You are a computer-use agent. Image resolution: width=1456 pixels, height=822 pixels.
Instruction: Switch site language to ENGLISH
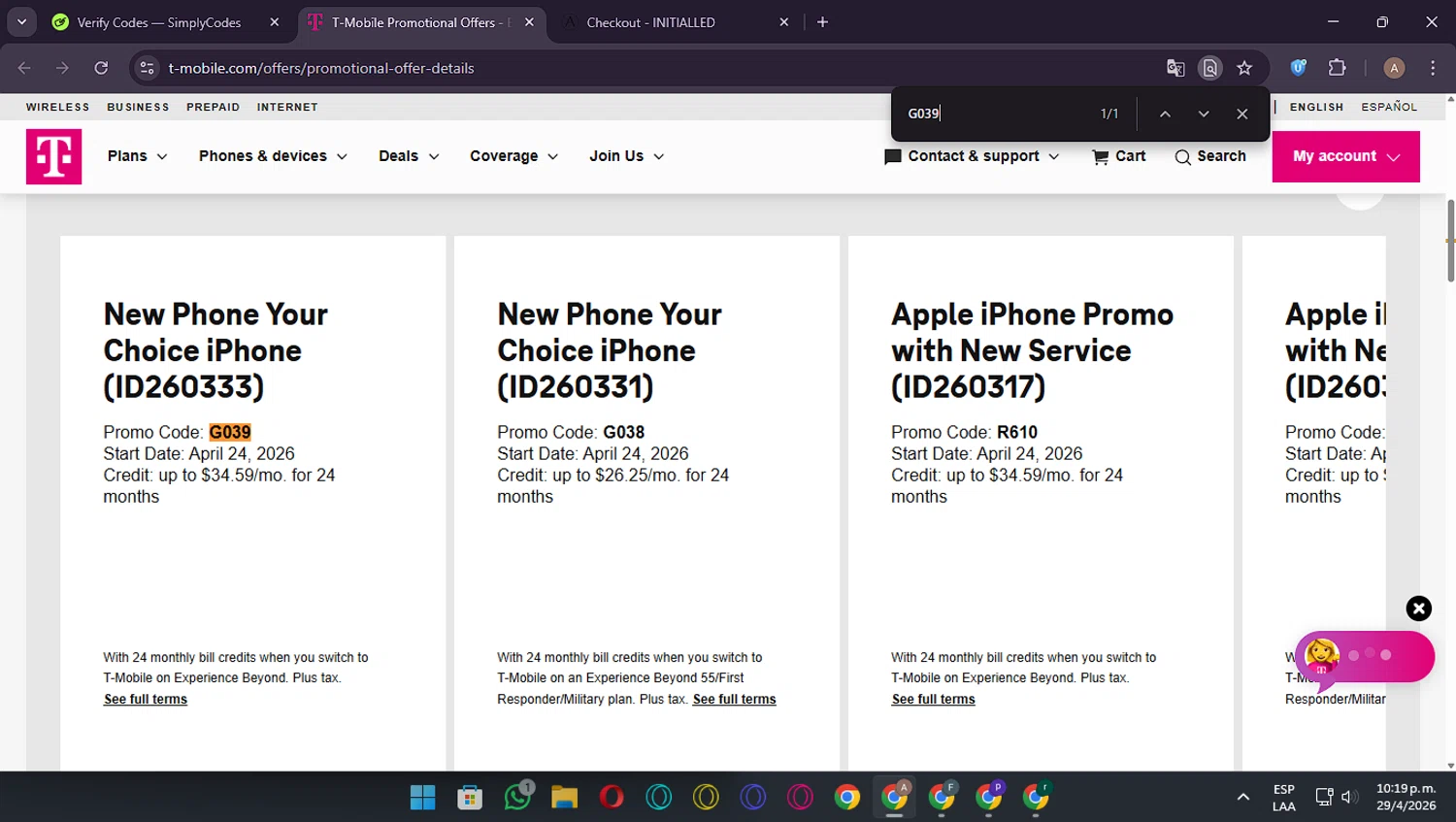(1316, 107)
